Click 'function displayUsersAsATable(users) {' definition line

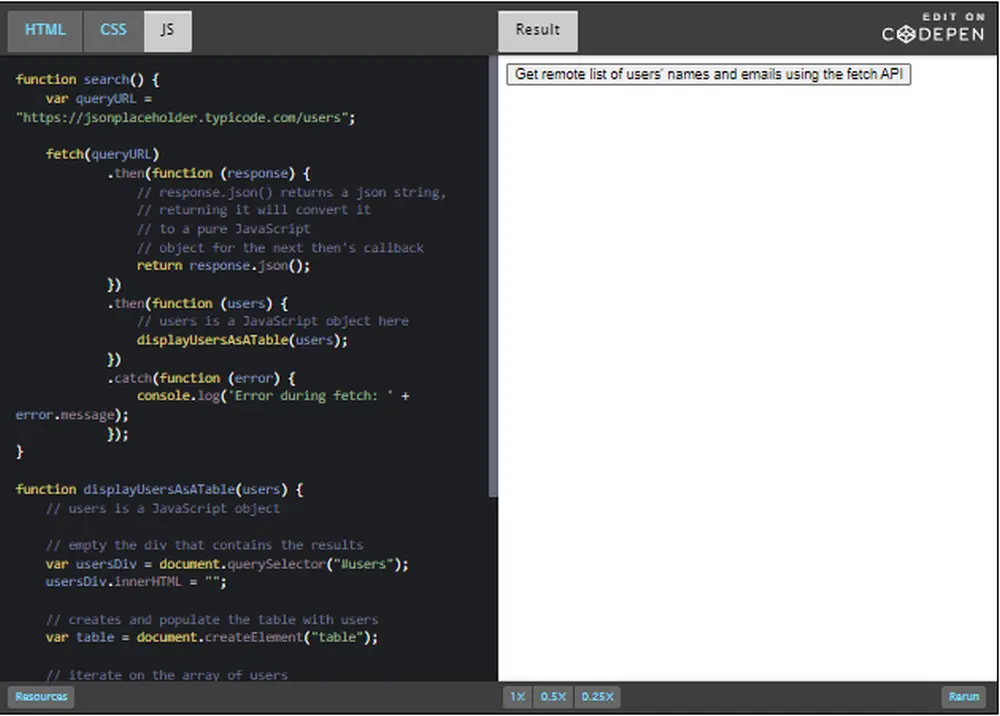(x=159, y=489)
